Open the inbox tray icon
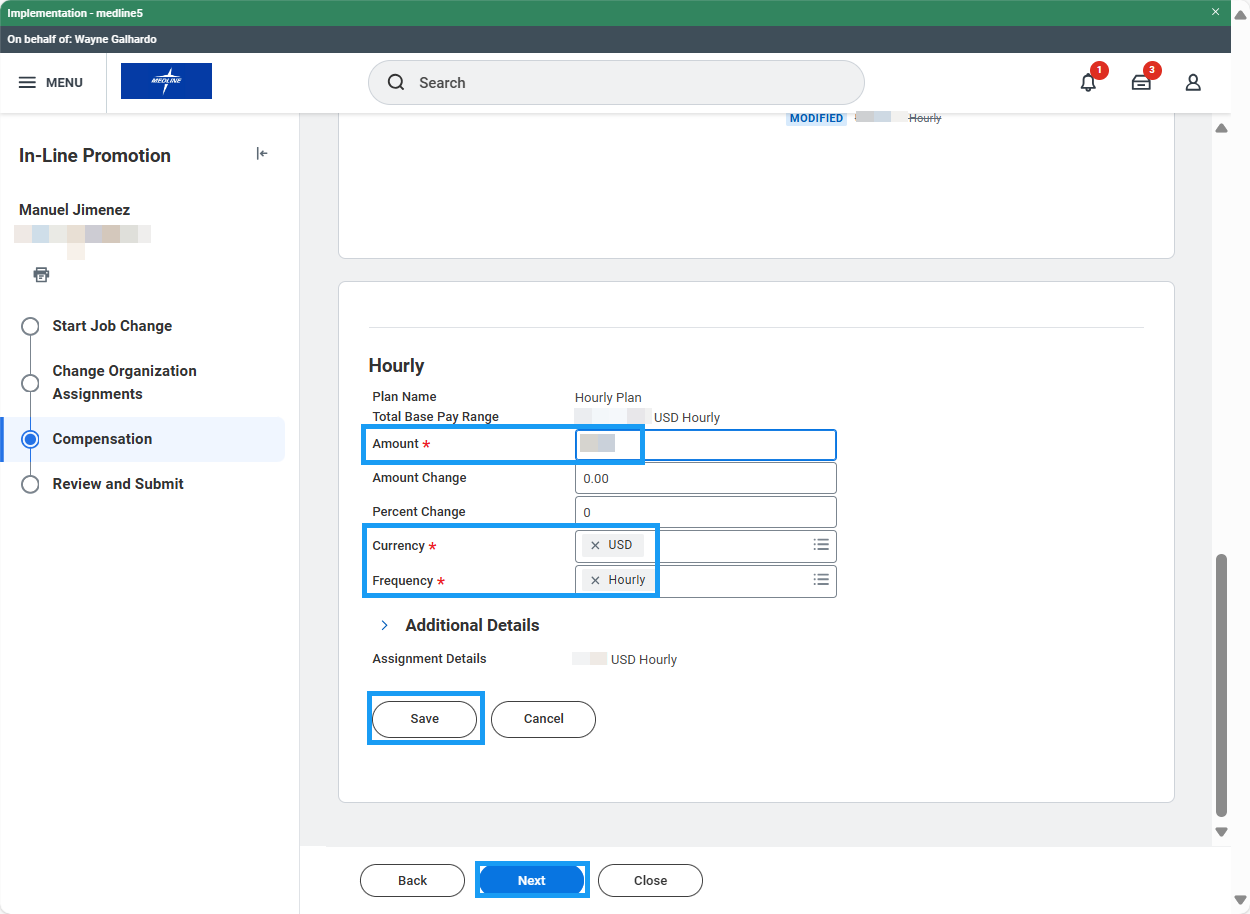This screenshot has width=1250, height=914. [1141, 83]
